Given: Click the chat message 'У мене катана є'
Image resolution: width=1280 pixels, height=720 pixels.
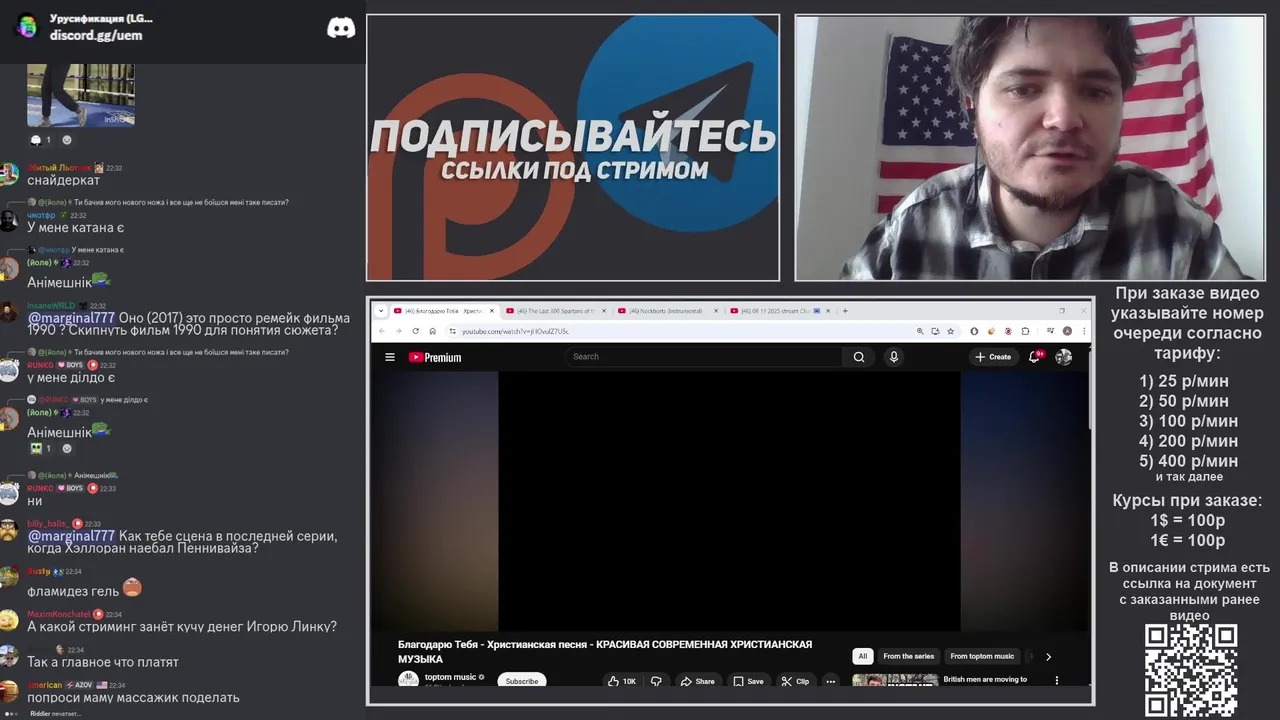Looking at the screenshot, I should tap(75, 228).
